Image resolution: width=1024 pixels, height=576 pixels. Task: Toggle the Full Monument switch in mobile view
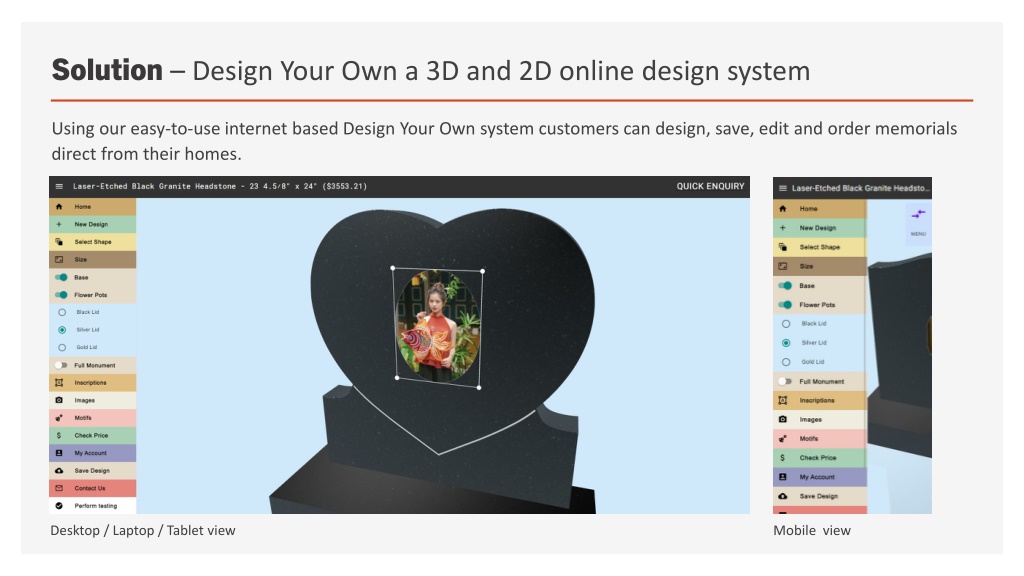785,381
